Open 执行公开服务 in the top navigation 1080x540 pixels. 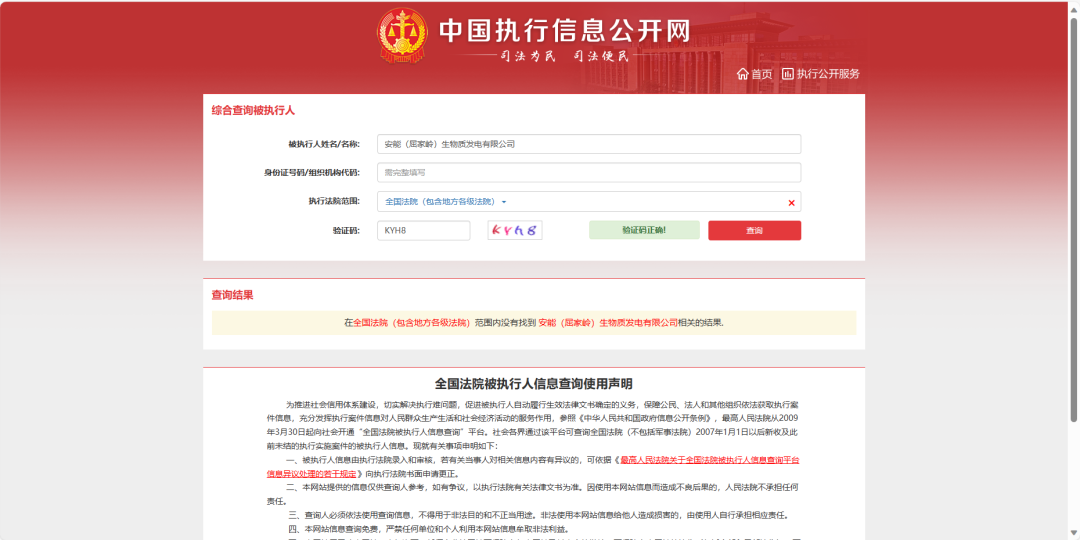pos(827,74)
